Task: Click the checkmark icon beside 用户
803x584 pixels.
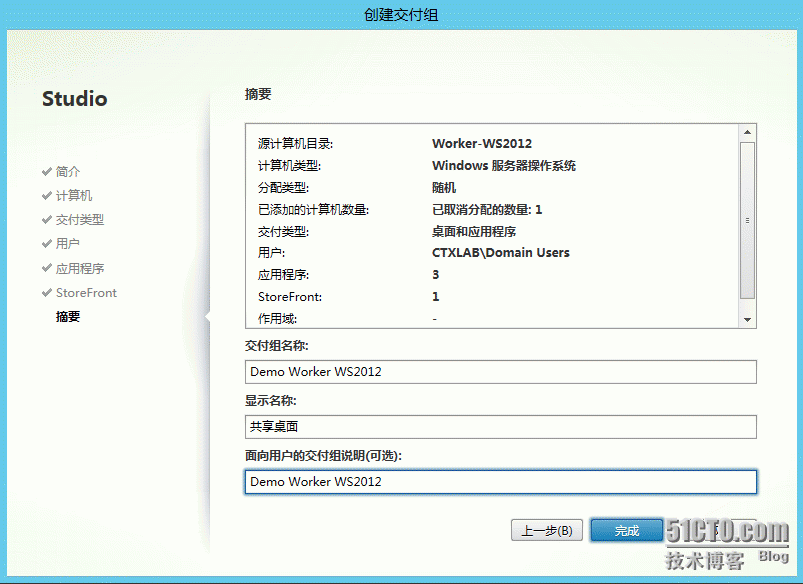Action: [x=47, y=243]
